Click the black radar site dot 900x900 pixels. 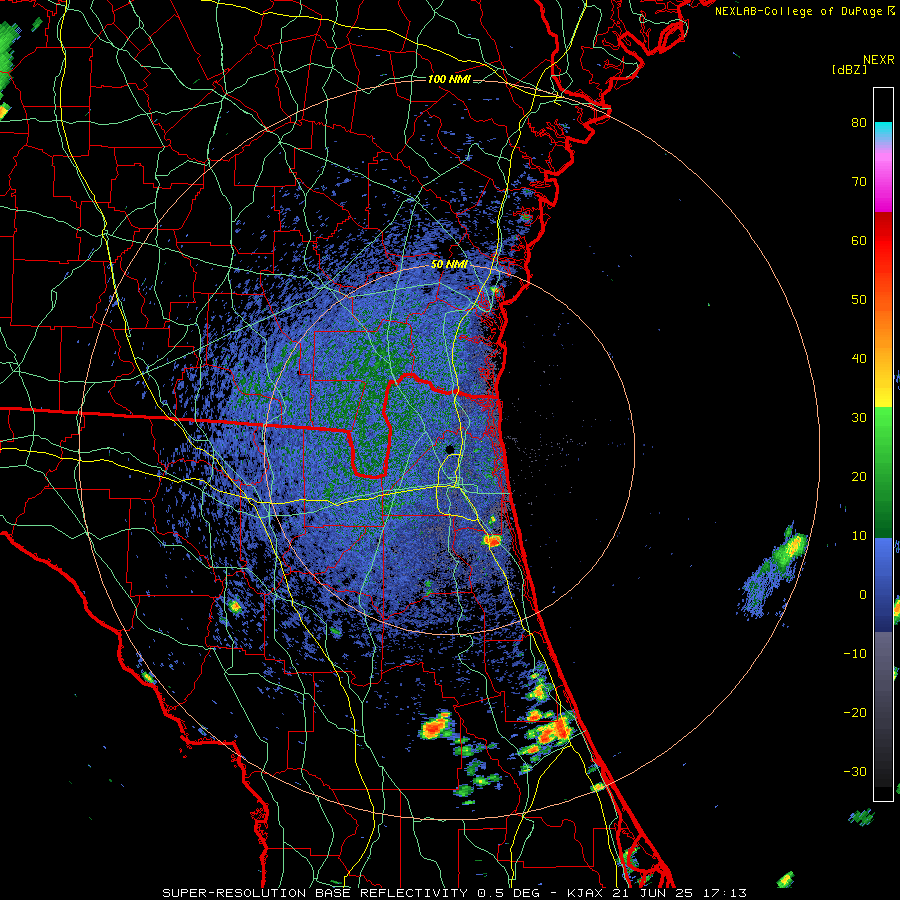[x=449, y=449]
